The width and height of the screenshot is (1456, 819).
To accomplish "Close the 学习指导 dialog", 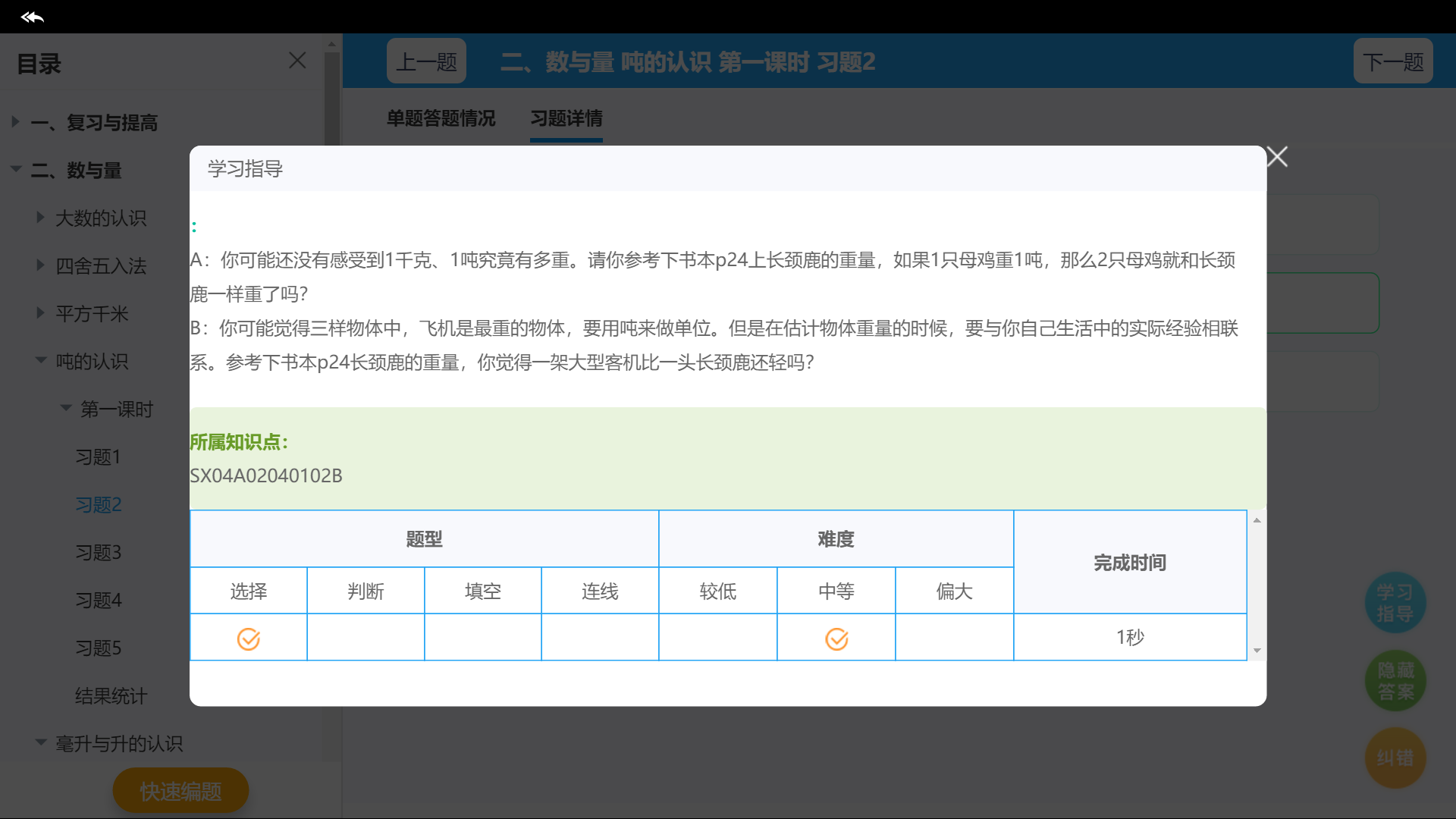I will [x=1277, y=157].
